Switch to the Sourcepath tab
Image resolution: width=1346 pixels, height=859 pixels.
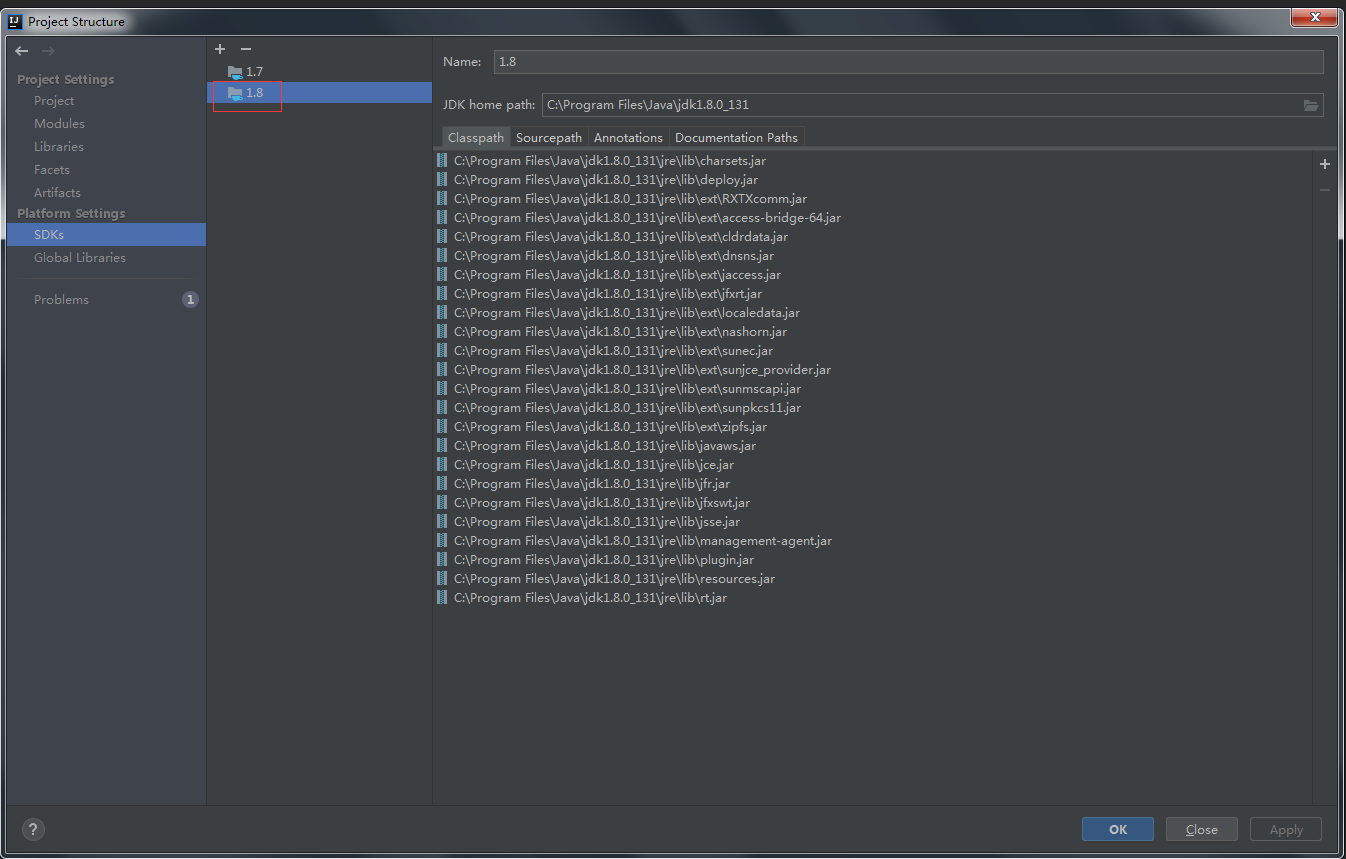[548, 137]
